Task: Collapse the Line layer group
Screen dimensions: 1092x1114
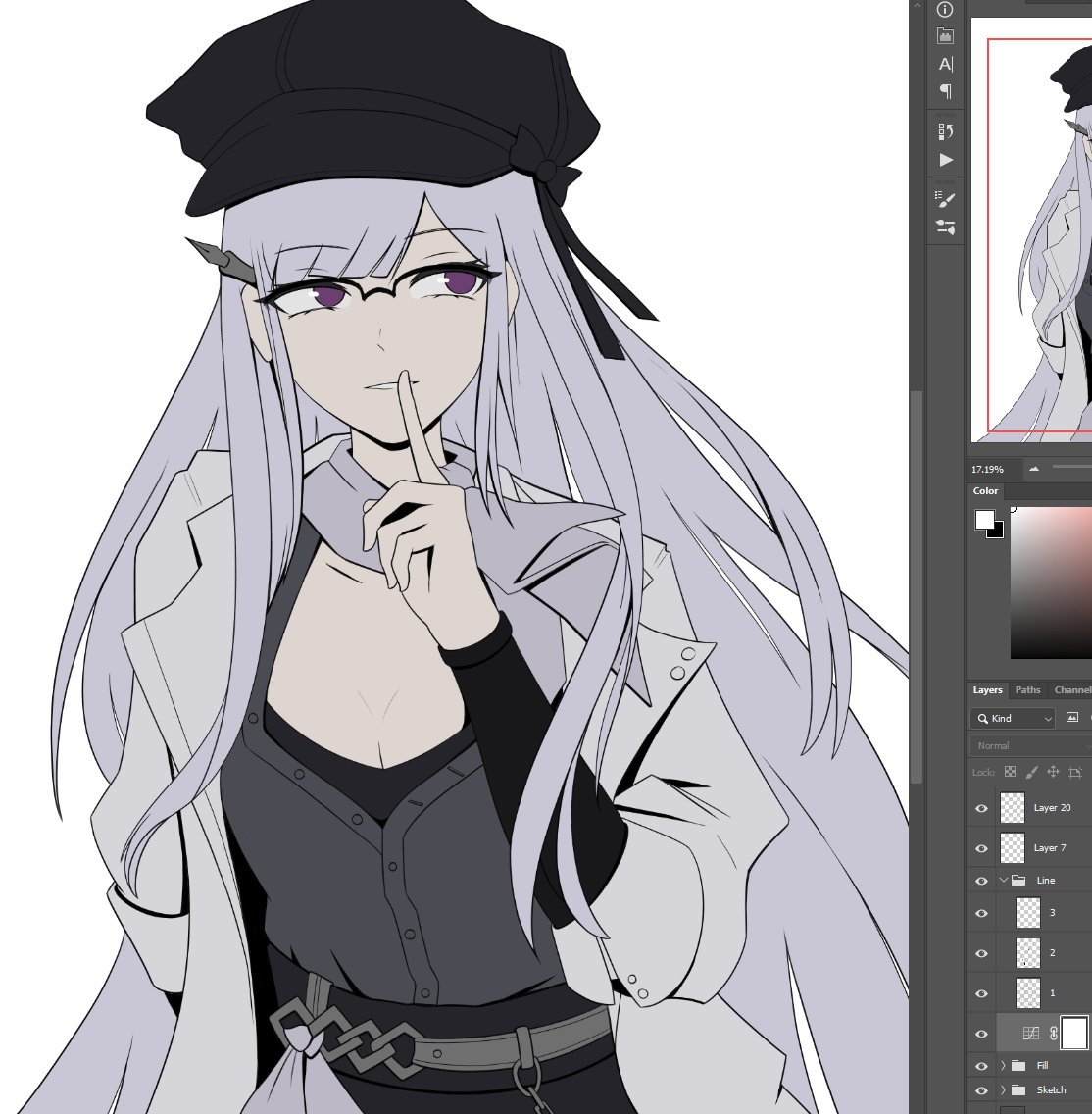Action: 1003,881
